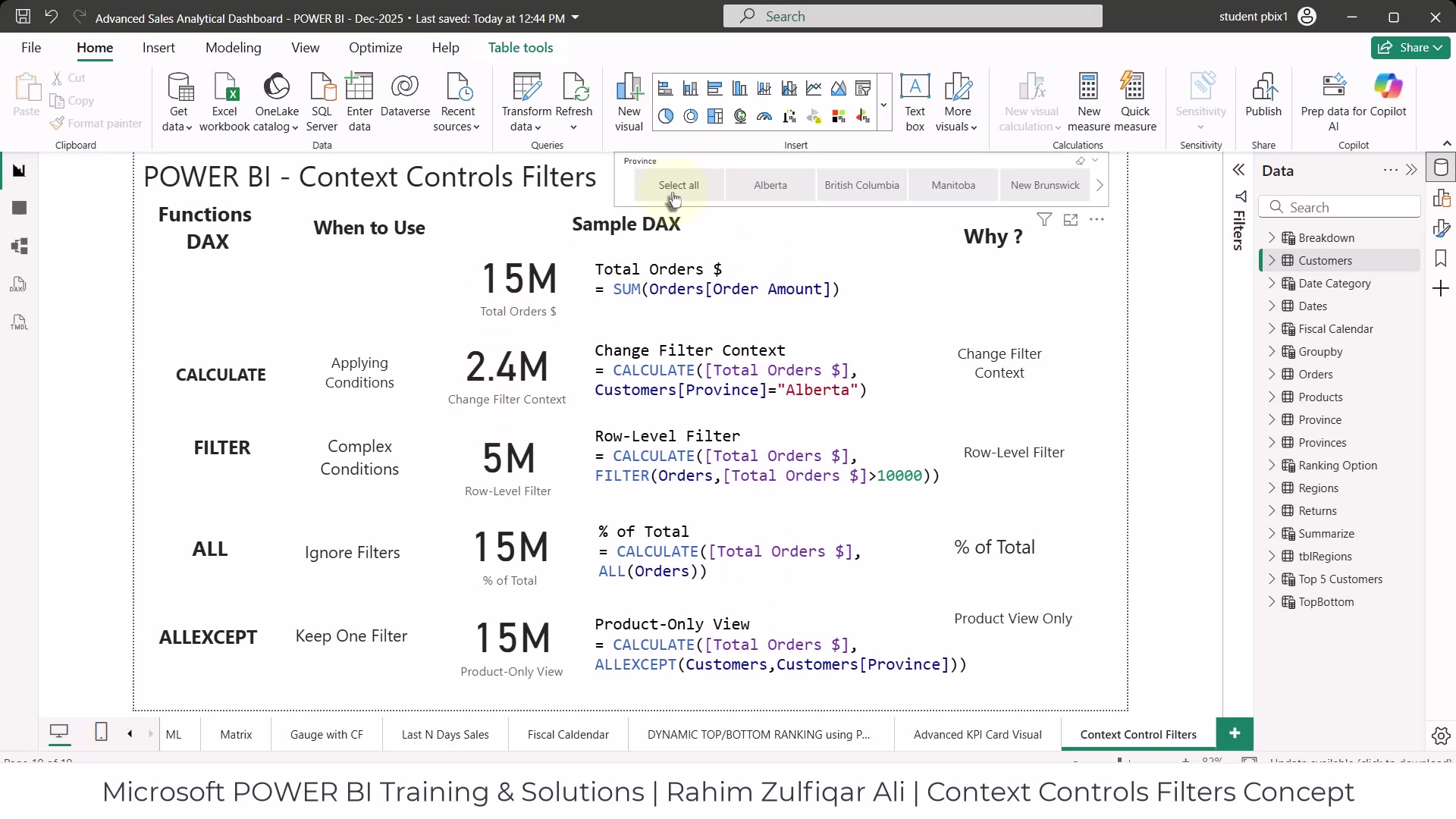Click the Enter data icon
The width and height of the screenshot is (1456, 819).
click(x=359, y=102)
